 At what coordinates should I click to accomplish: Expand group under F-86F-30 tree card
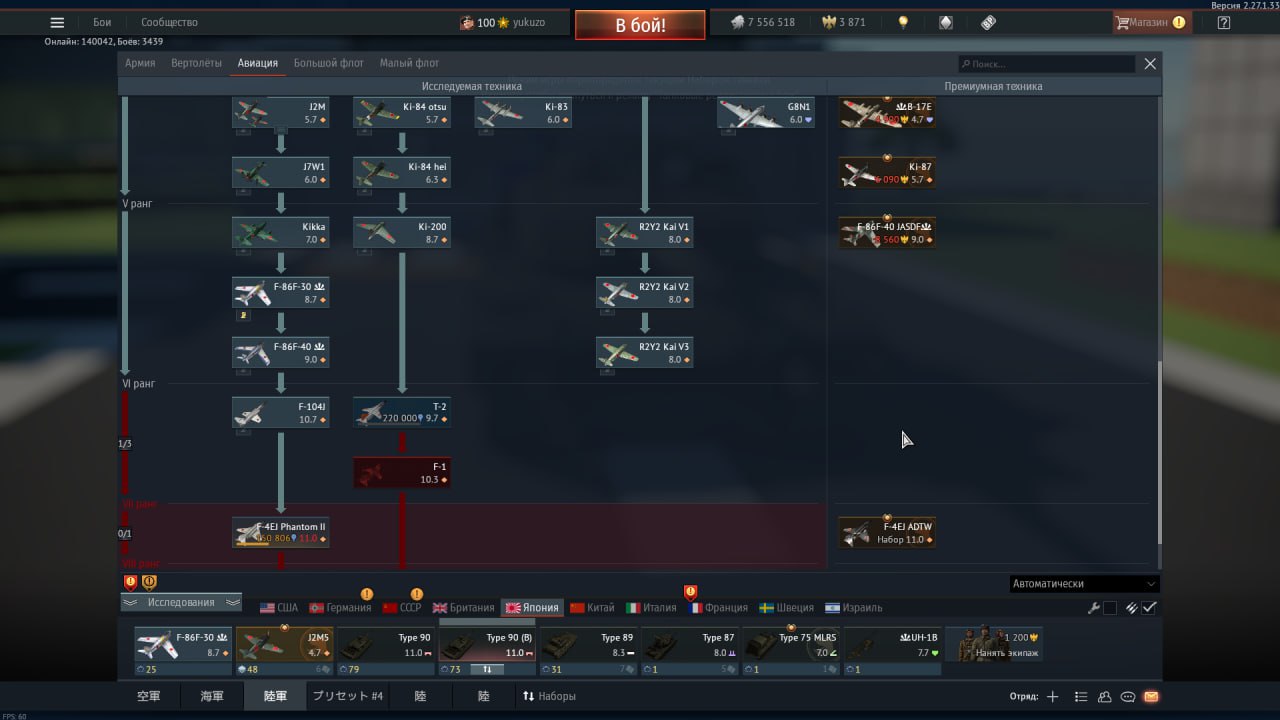[x=243, y=315]
